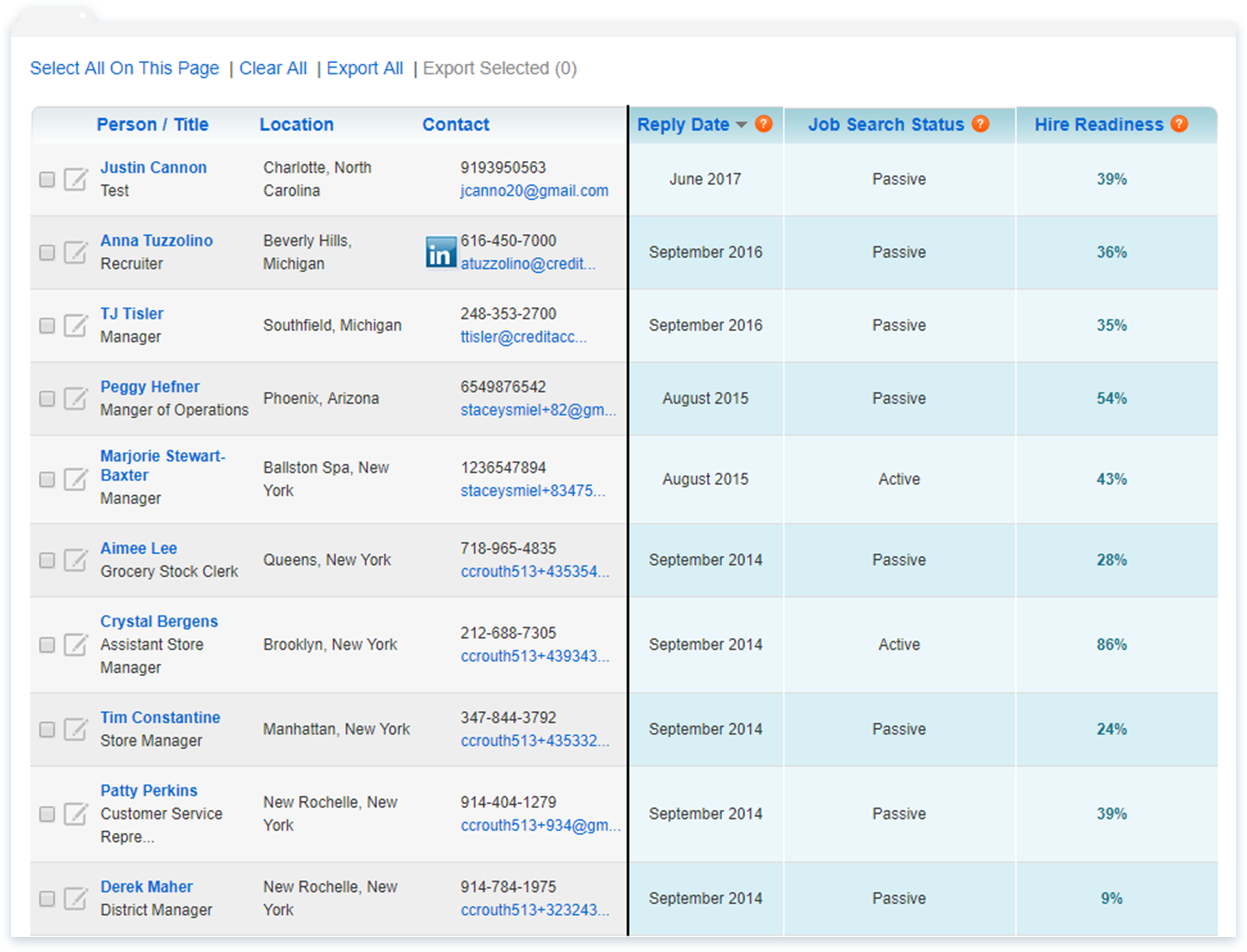The height and width of the screenshot is (952, 1247).
Task: Show help icon next to Job Search Status
Action: (981, 124)
